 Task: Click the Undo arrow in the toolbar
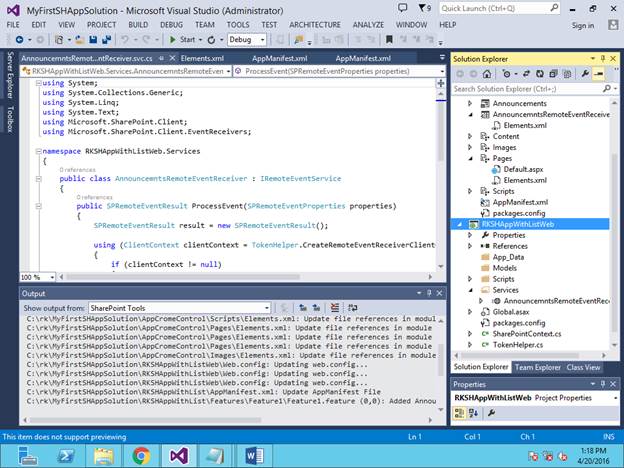click(125, 40)
